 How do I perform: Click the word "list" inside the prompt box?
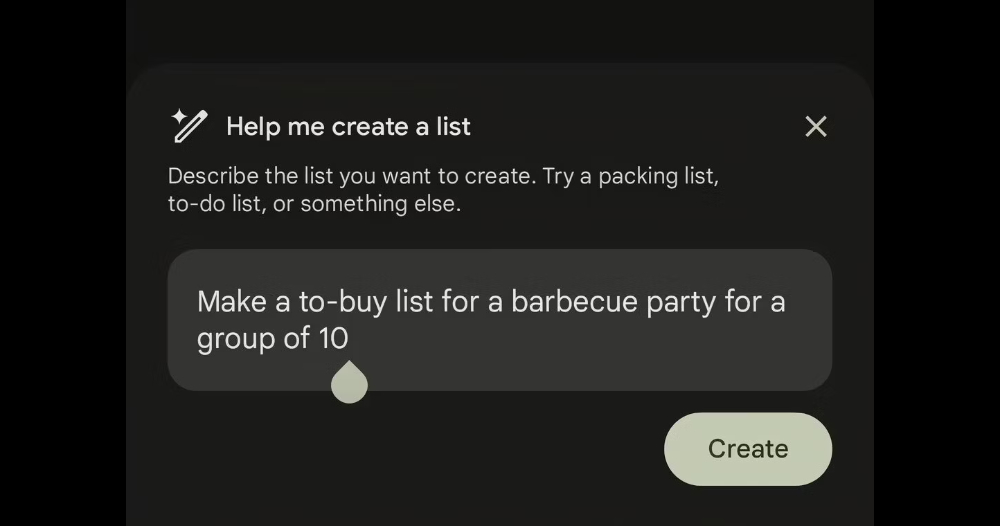[x=414, y=301]
